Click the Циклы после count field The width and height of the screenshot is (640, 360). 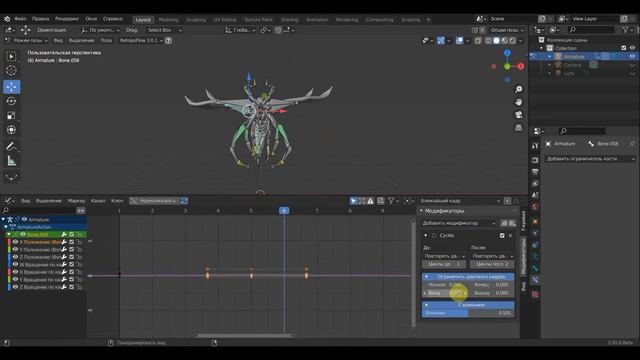coord(492,264)
